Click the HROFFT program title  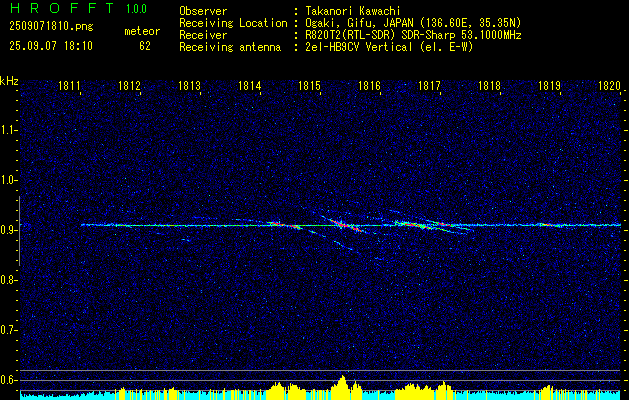tap(61, 8)
